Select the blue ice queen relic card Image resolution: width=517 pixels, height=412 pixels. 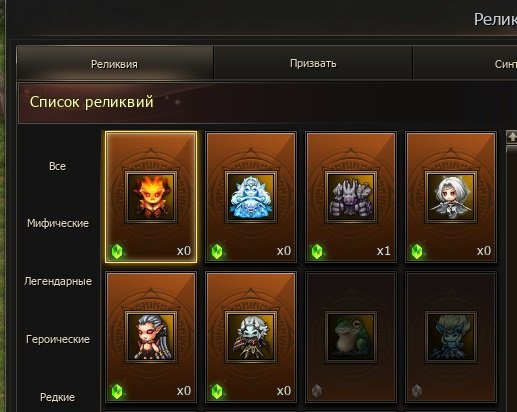click(251, 197)
